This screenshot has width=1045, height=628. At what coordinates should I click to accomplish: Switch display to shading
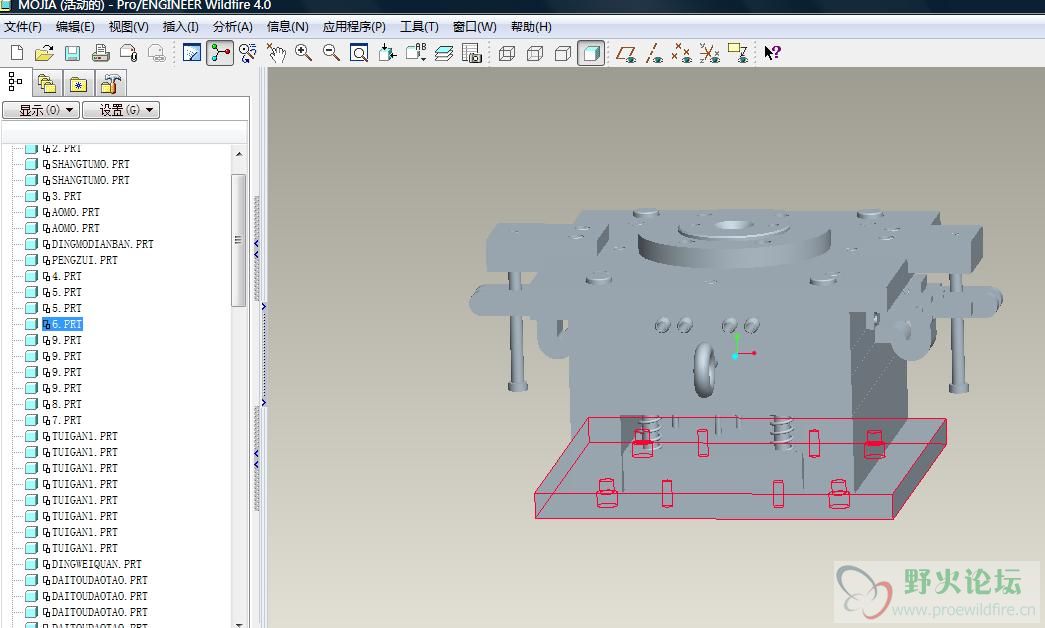click(x=591, y=53)
